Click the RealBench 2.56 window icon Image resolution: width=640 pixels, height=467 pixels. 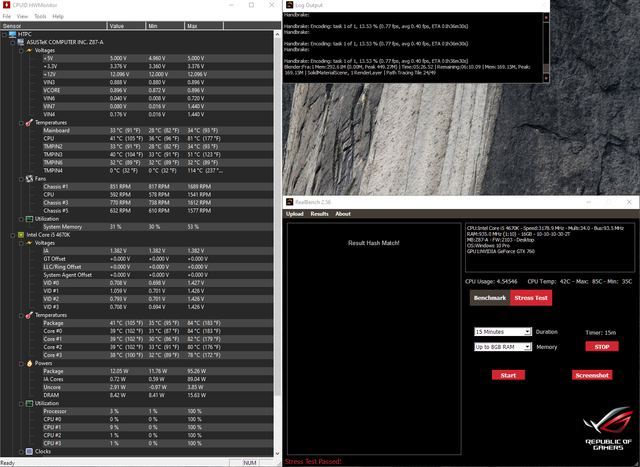289,202
